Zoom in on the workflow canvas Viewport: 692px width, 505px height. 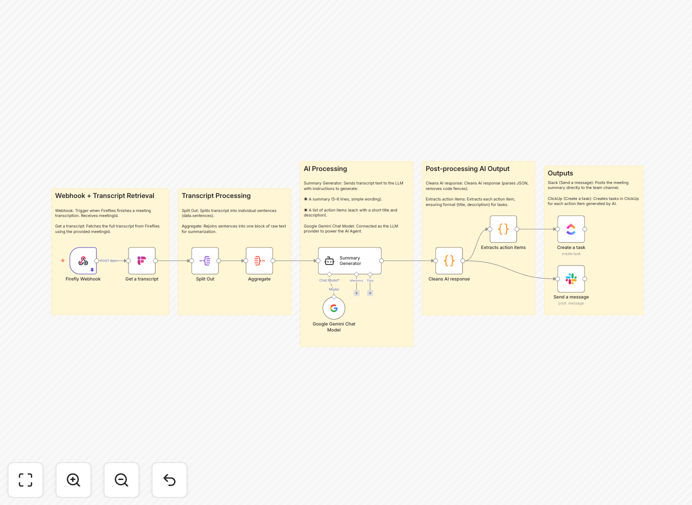pyautogui.click(x=73, y=480)
